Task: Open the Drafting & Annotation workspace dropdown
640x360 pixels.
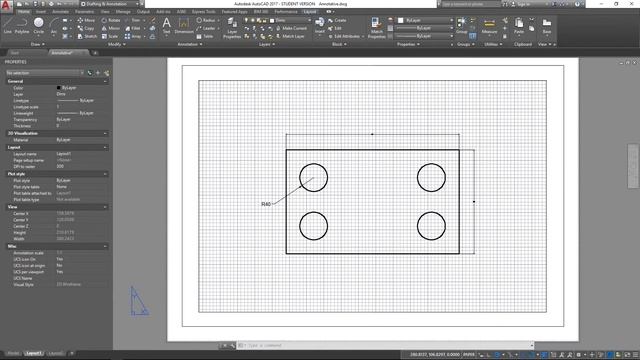Action: 108,4
